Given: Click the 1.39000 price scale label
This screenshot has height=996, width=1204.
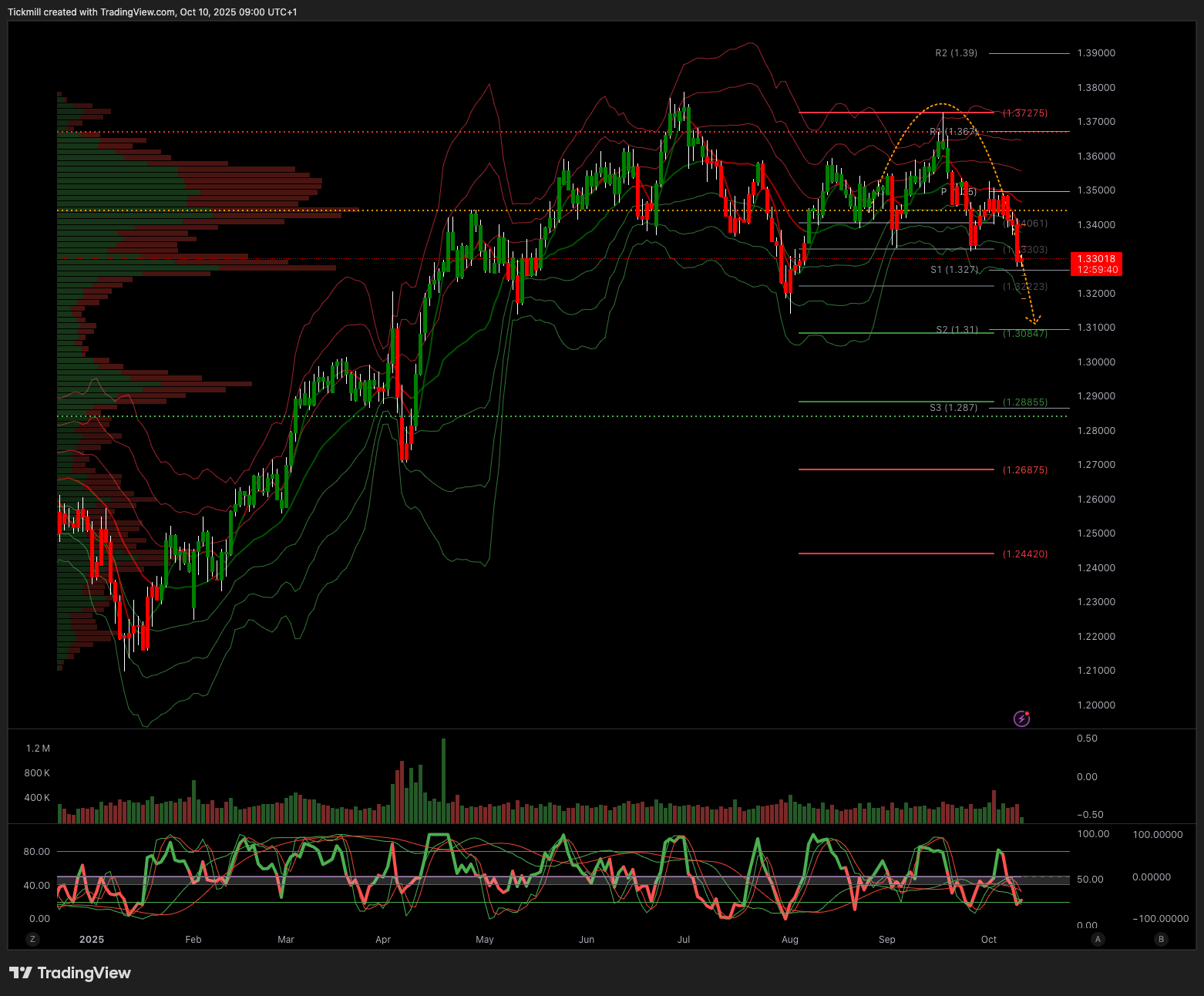Looking at the screenshot, I should pos(1096,53).
